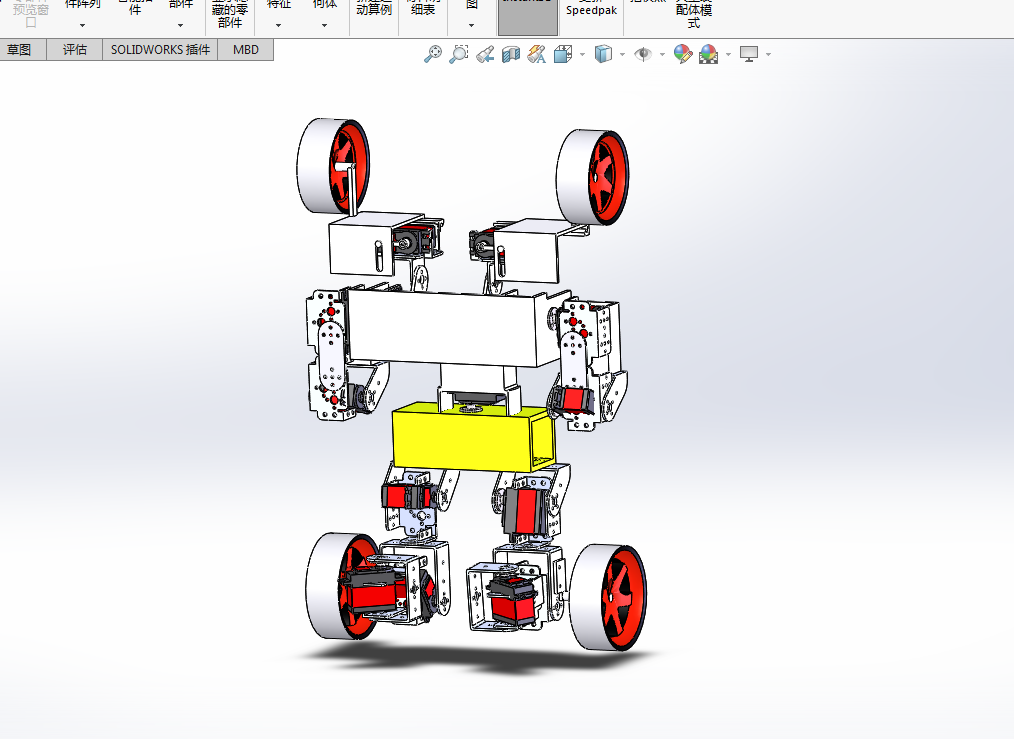Click the Previous View icon

tap(485, 54)
